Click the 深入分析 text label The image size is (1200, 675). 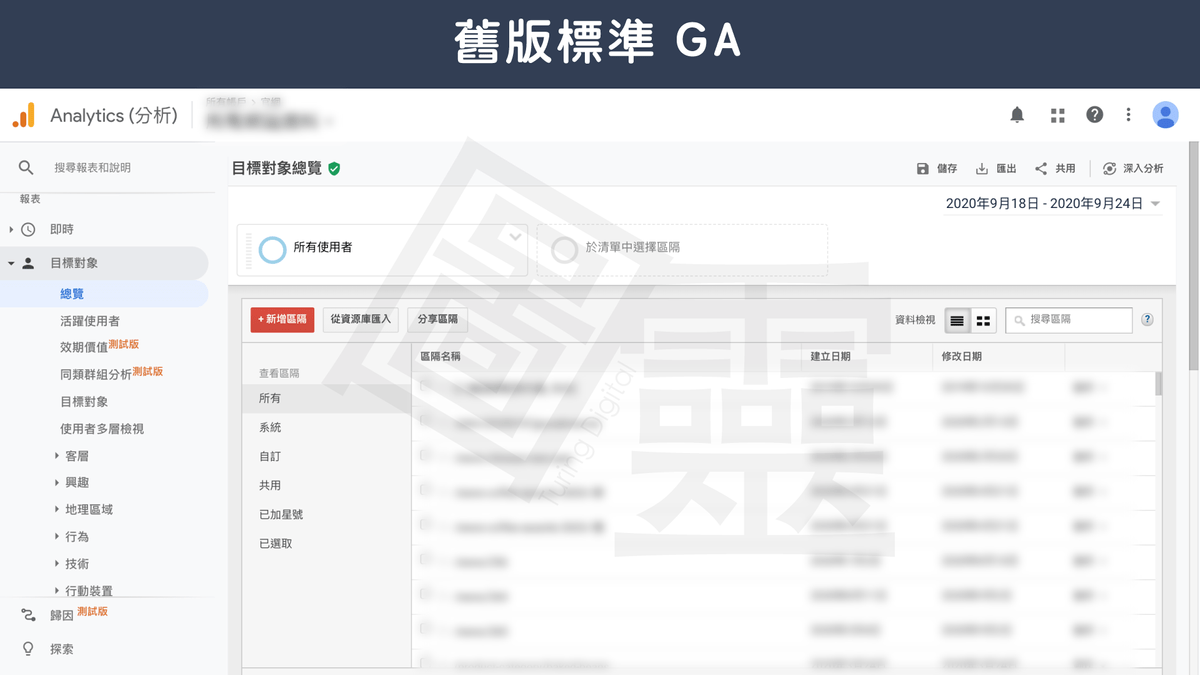(x=1143, y=169)
